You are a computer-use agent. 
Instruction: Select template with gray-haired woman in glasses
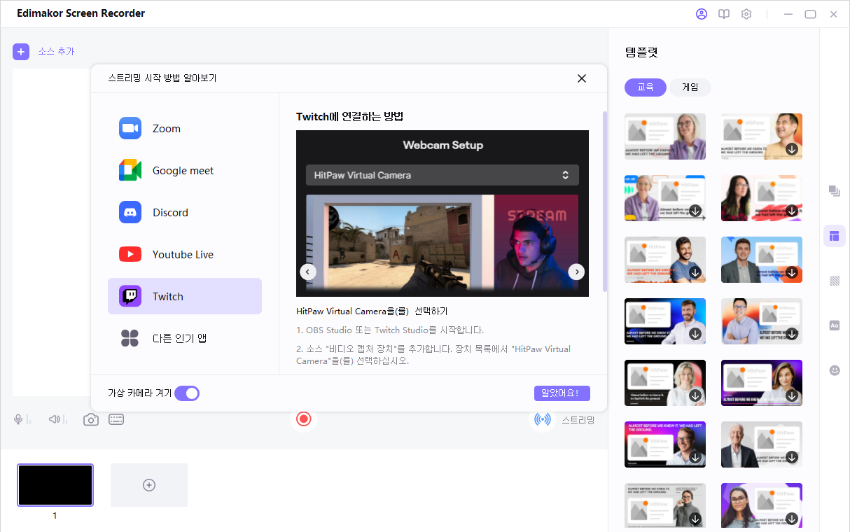(x=665, y=136)
